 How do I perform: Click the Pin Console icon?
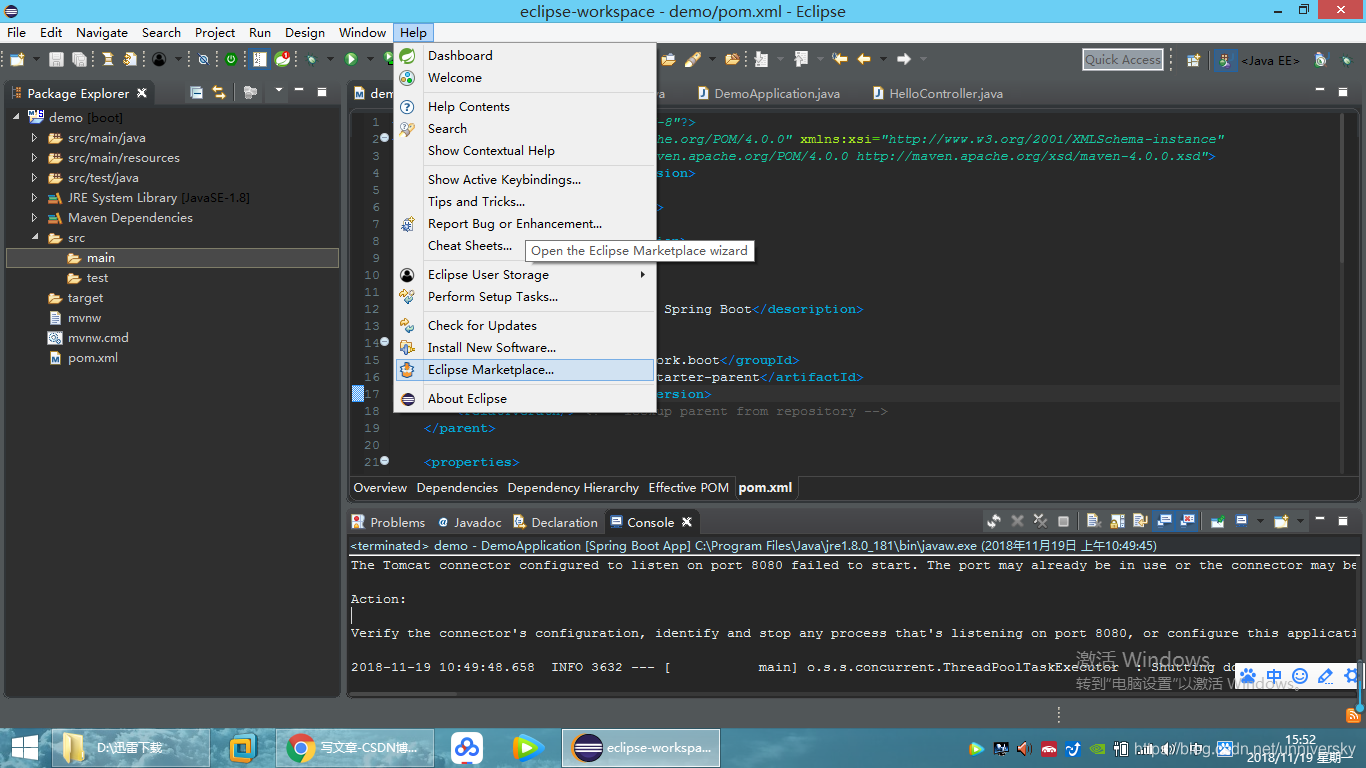click(x=1218, y=521)
